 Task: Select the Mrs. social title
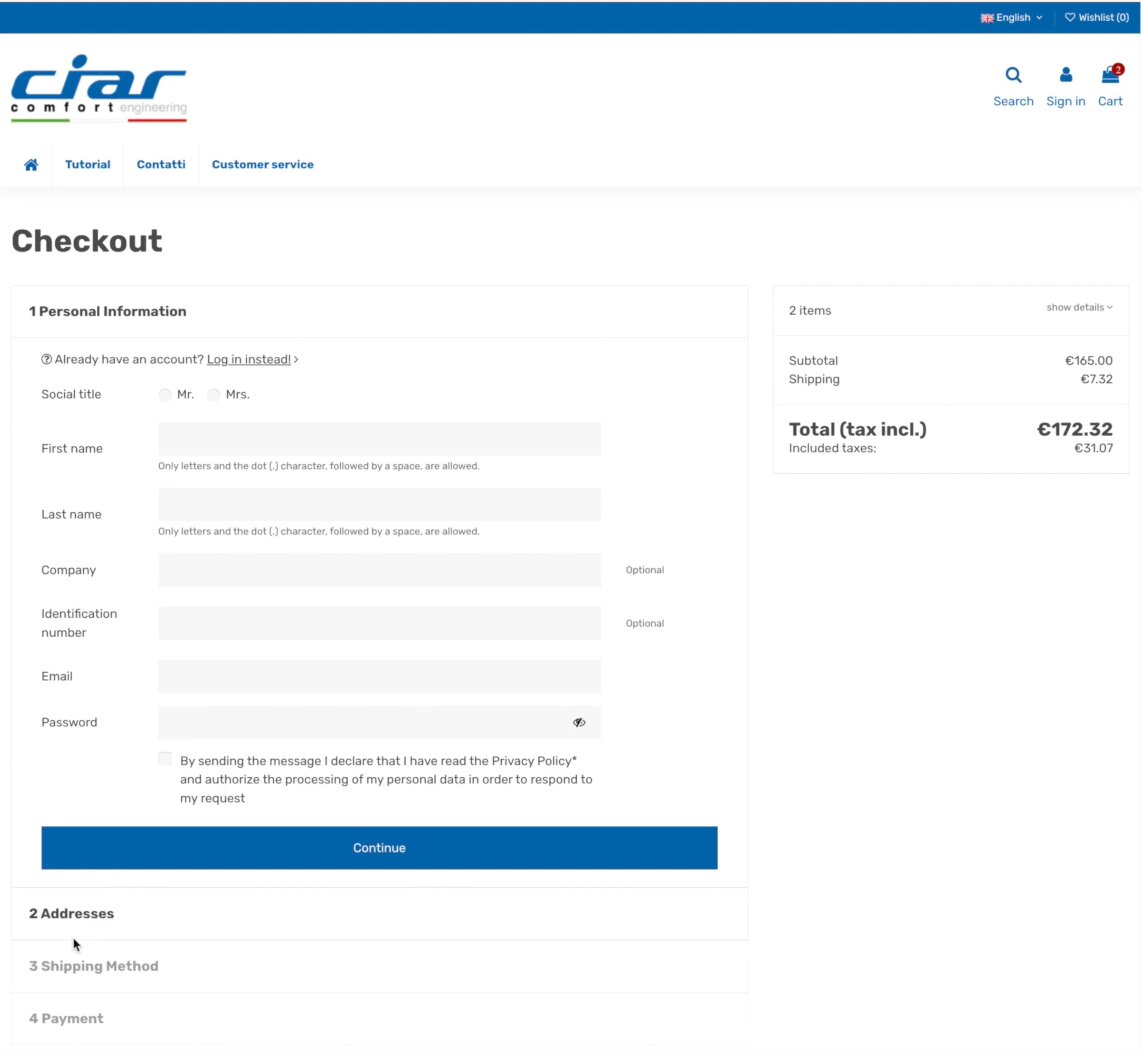[214, 395]
